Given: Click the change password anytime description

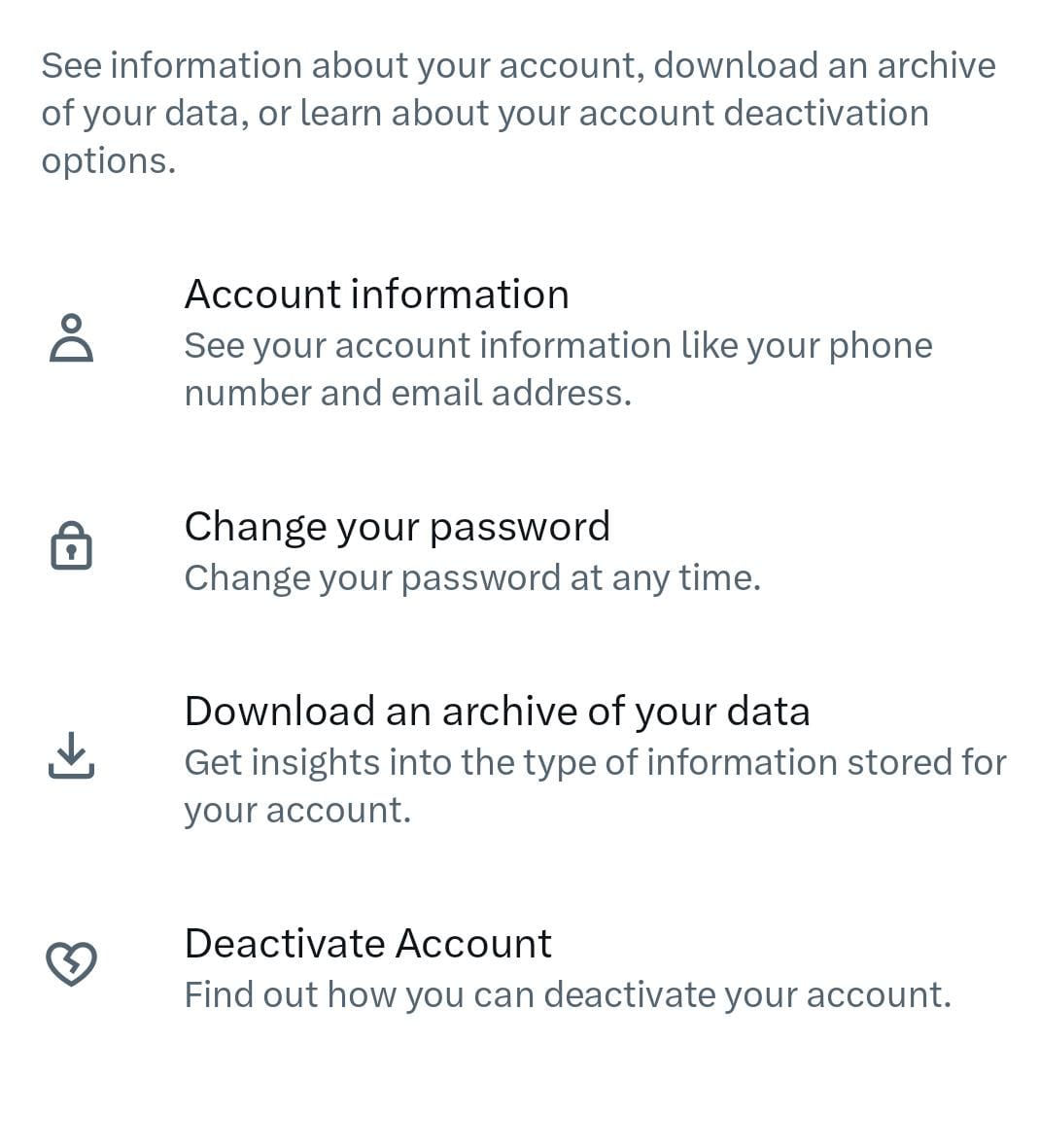Looking at the screenshot, I should coord(473,576).
